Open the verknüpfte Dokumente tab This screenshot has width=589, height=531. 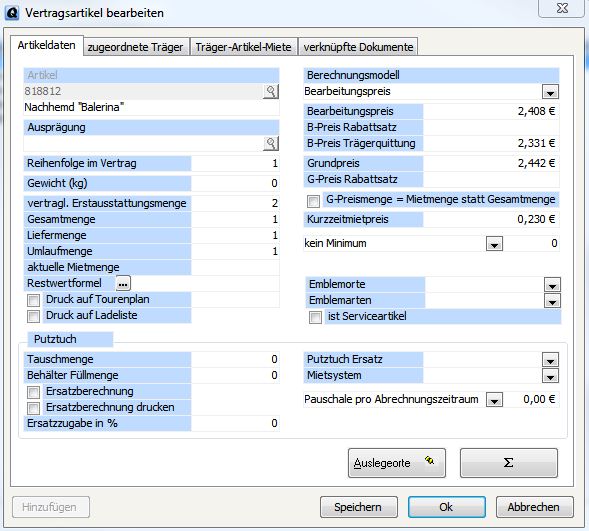tap(358, 47)
